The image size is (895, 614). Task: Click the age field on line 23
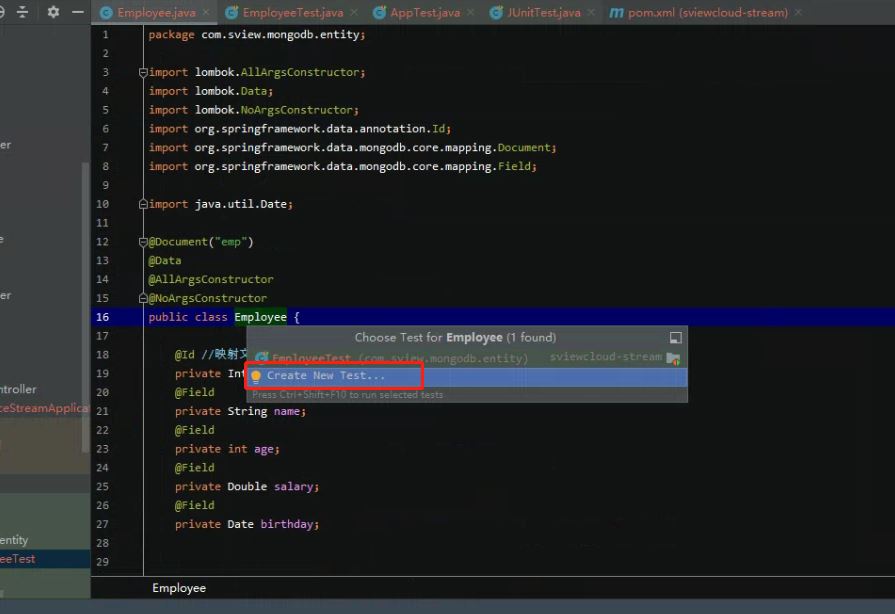264,449
